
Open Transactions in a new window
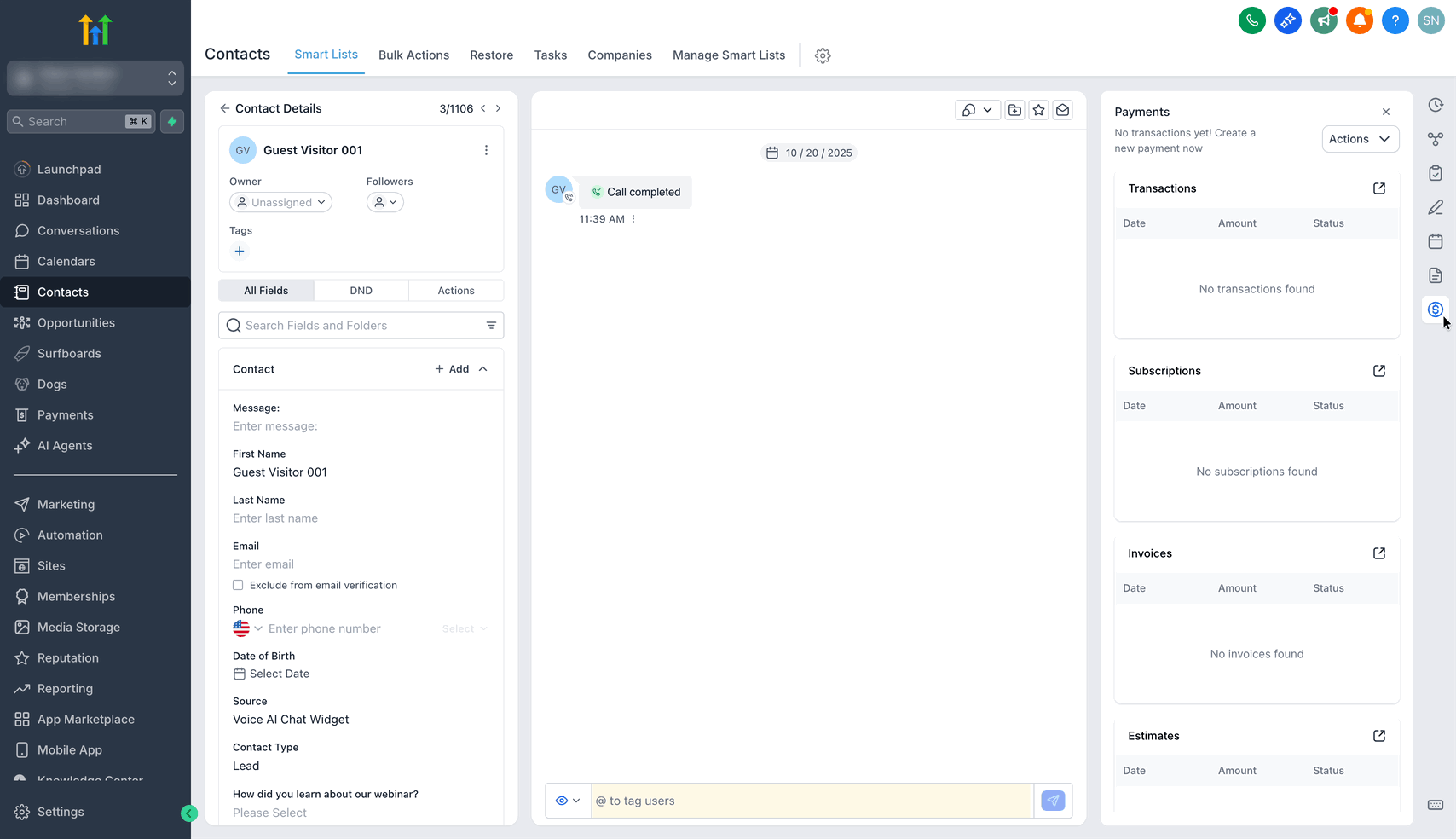1378,188
